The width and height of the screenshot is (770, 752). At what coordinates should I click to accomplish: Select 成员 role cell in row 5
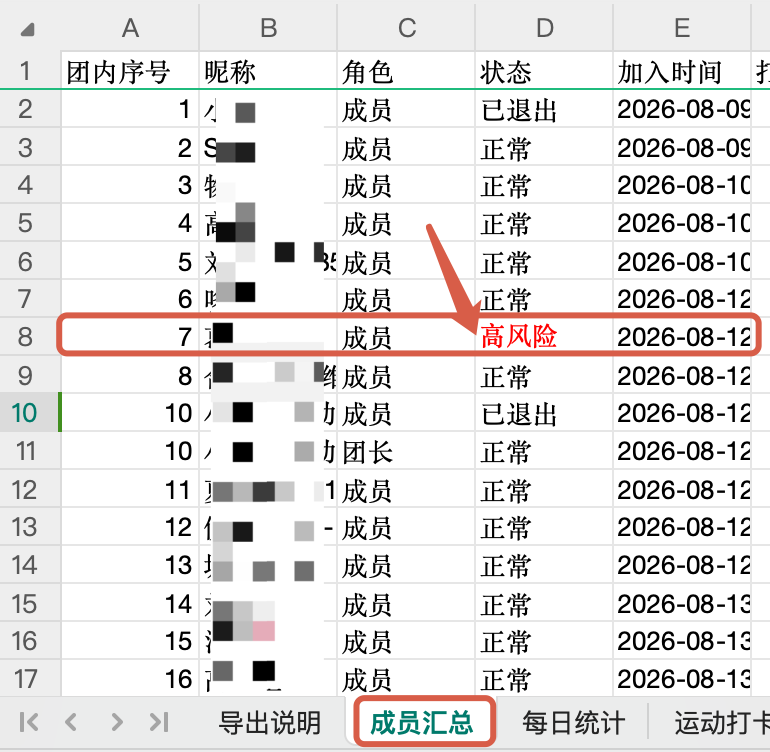point(406,223)
